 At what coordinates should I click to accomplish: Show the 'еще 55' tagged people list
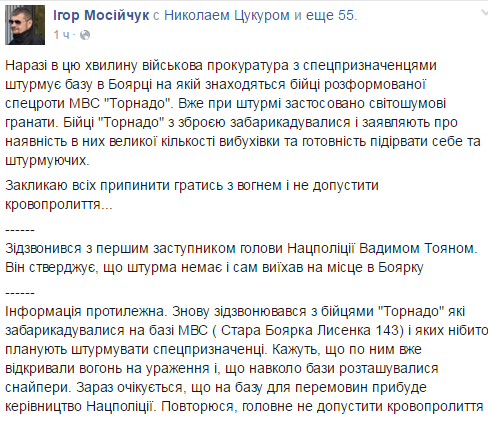click(x=330, y=16)
